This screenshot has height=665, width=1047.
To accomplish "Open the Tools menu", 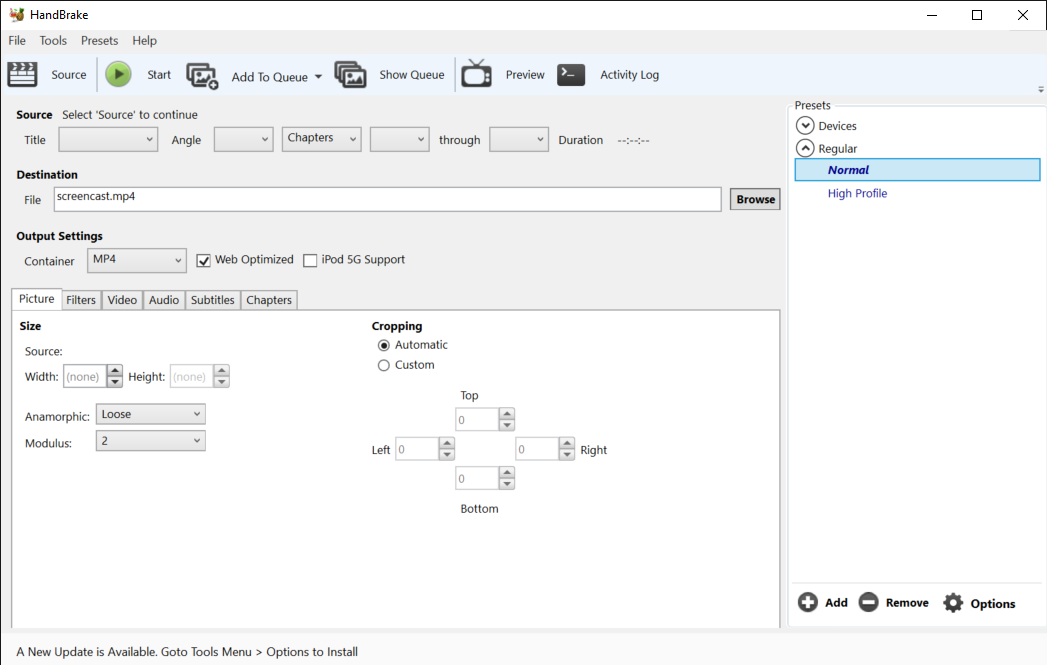I will tap(53, 41).
